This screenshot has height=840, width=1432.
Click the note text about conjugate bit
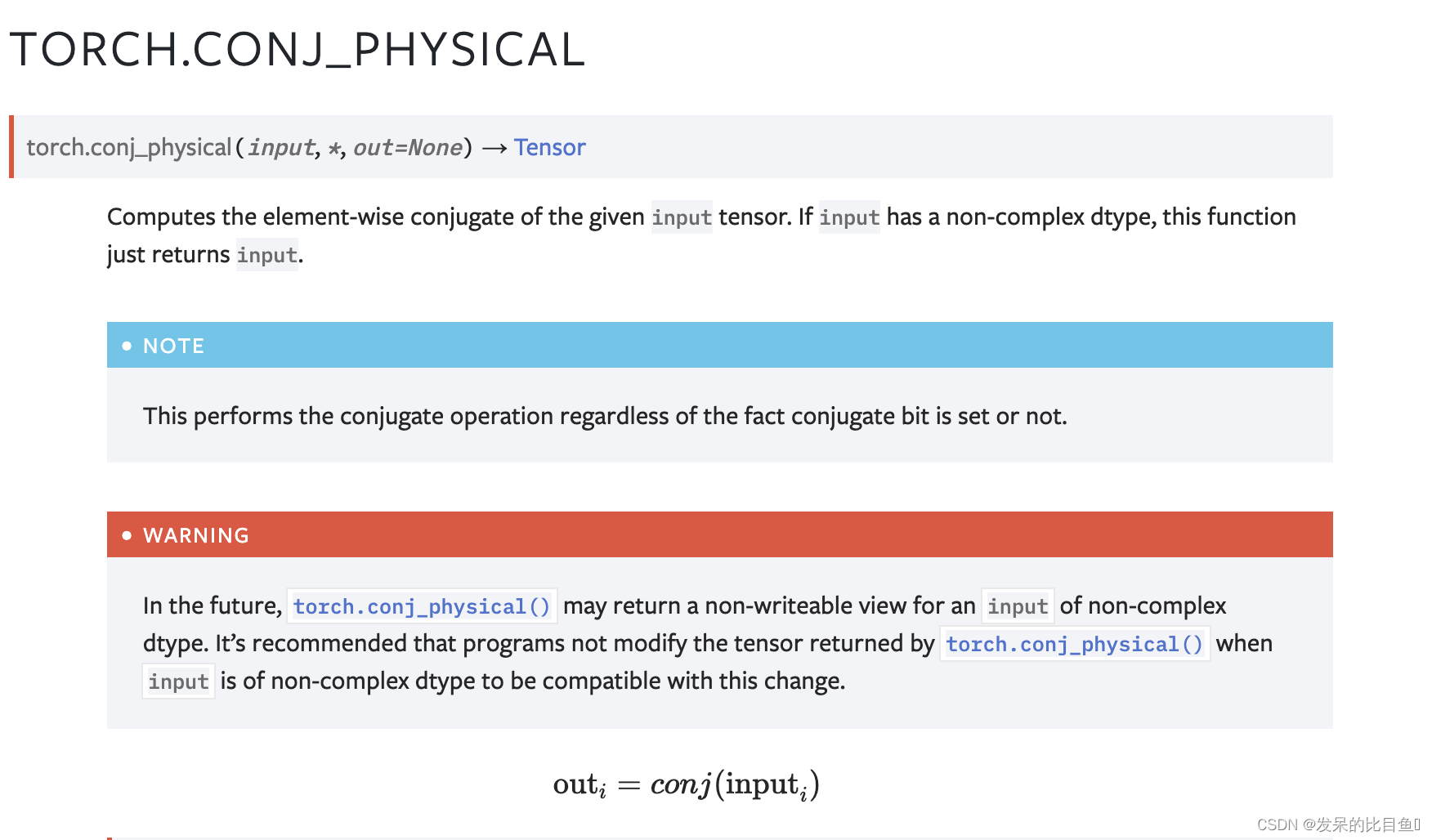pos(605,416)
